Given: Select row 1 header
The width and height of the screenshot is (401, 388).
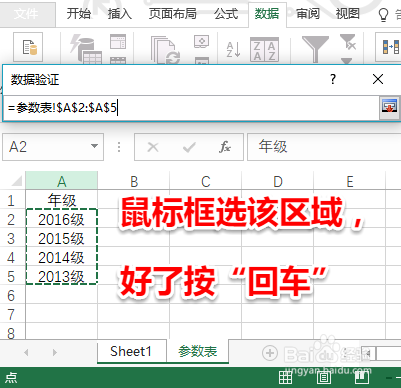Looking at the screenshot, I should pyautogui.click(x=12, y=200).
